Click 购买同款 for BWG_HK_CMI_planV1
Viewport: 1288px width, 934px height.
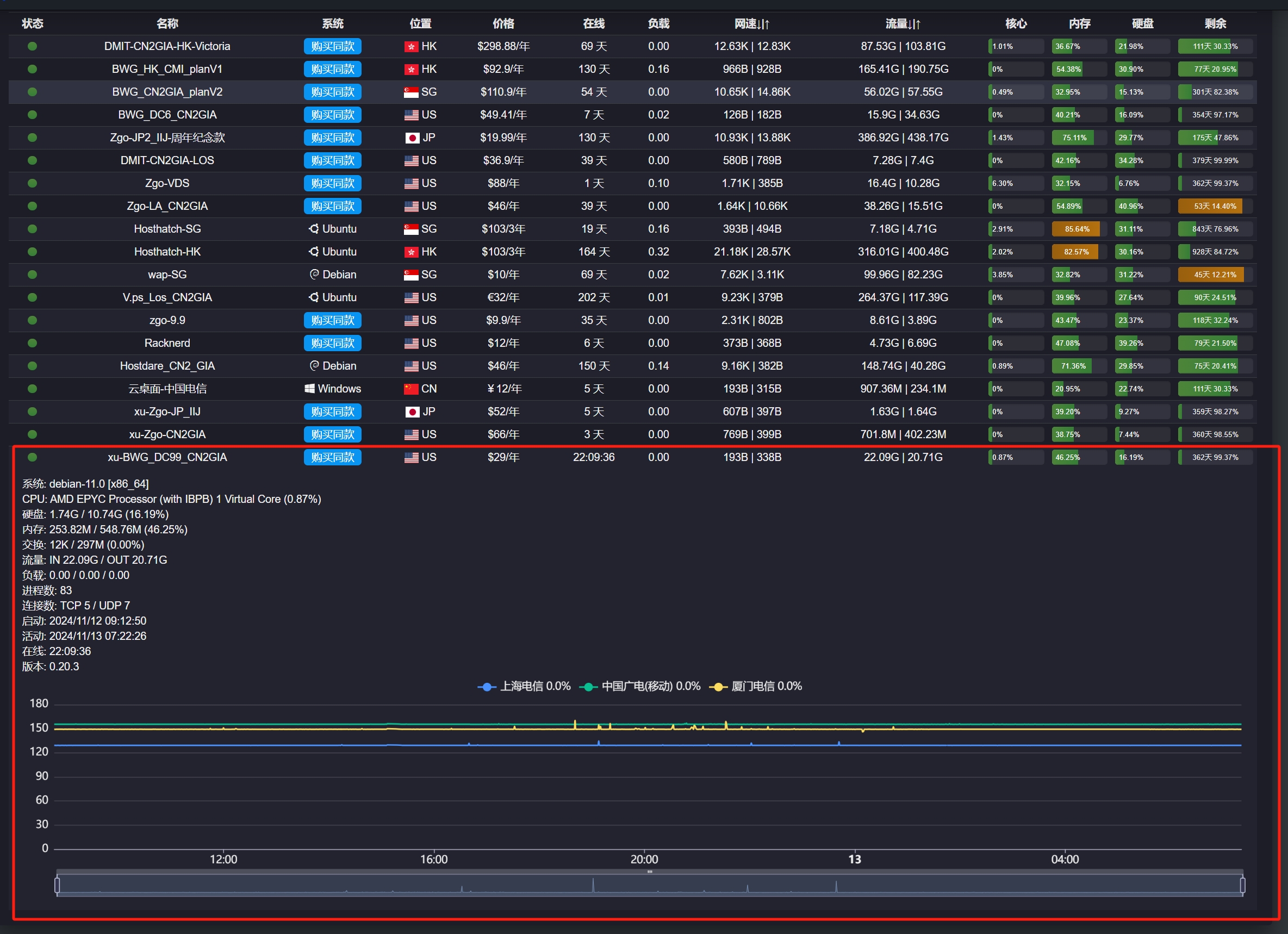tap(333, 69)
